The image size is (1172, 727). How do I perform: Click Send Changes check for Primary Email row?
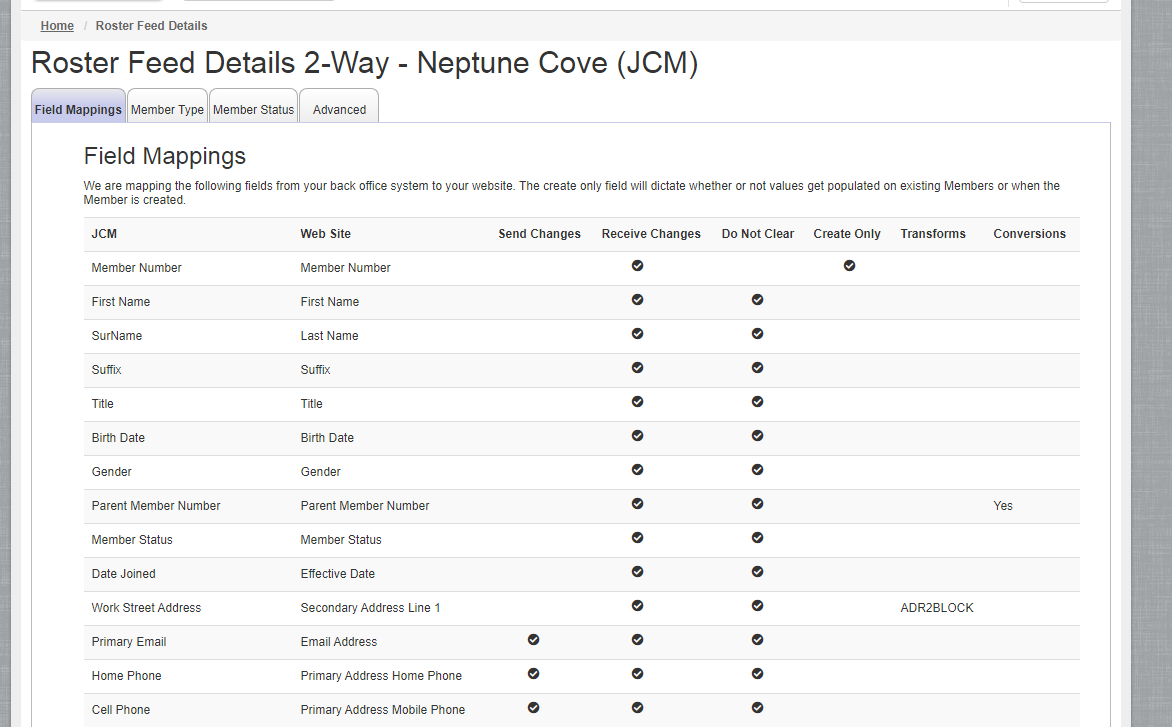click(x=534, y=640)
